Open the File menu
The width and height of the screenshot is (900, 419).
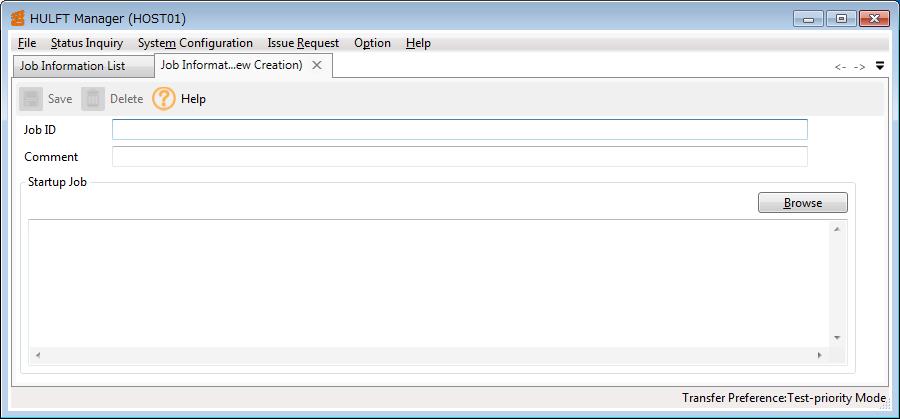tap(27, 43)
